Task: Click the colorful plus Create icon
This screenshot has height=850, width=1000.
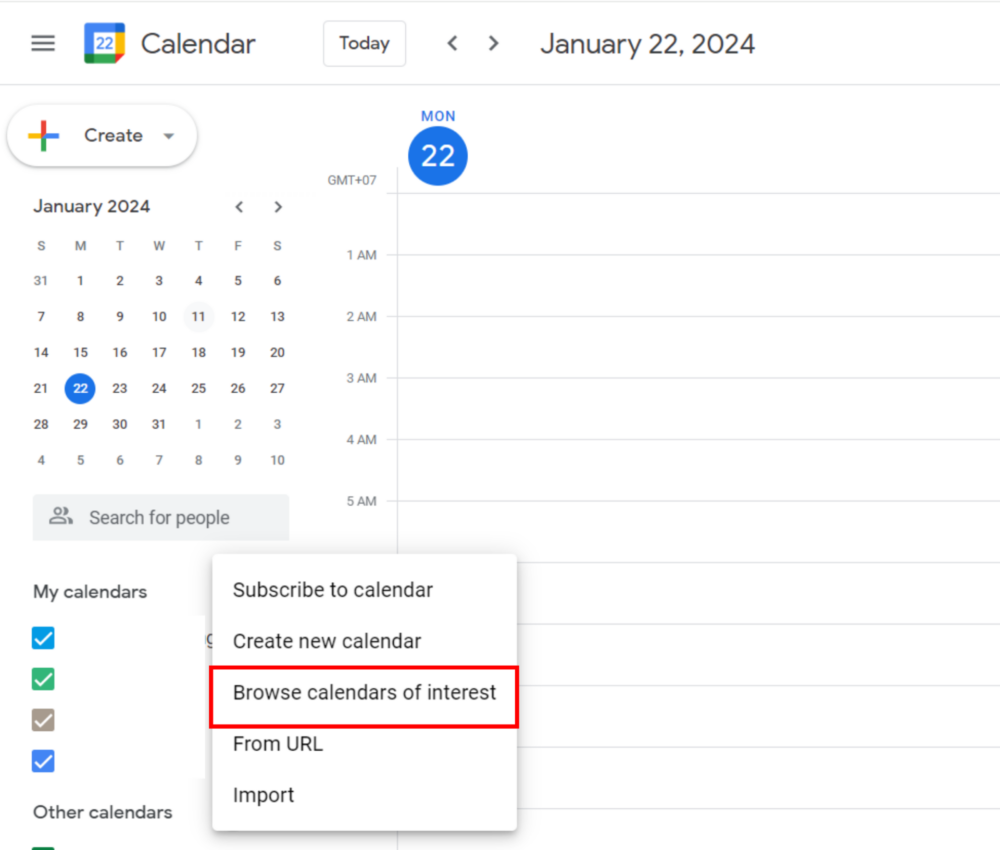Action: [44, 136]
